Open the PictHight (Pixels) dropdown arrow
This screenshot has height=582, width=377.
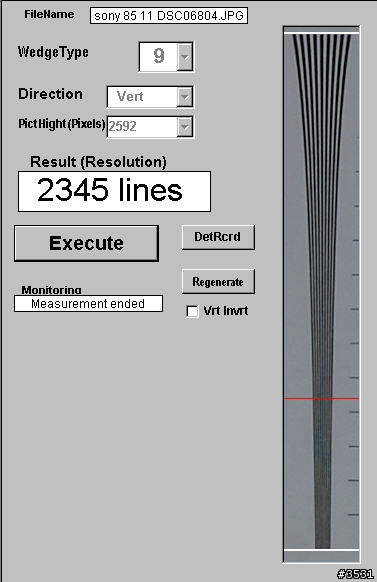pos(184,127)
